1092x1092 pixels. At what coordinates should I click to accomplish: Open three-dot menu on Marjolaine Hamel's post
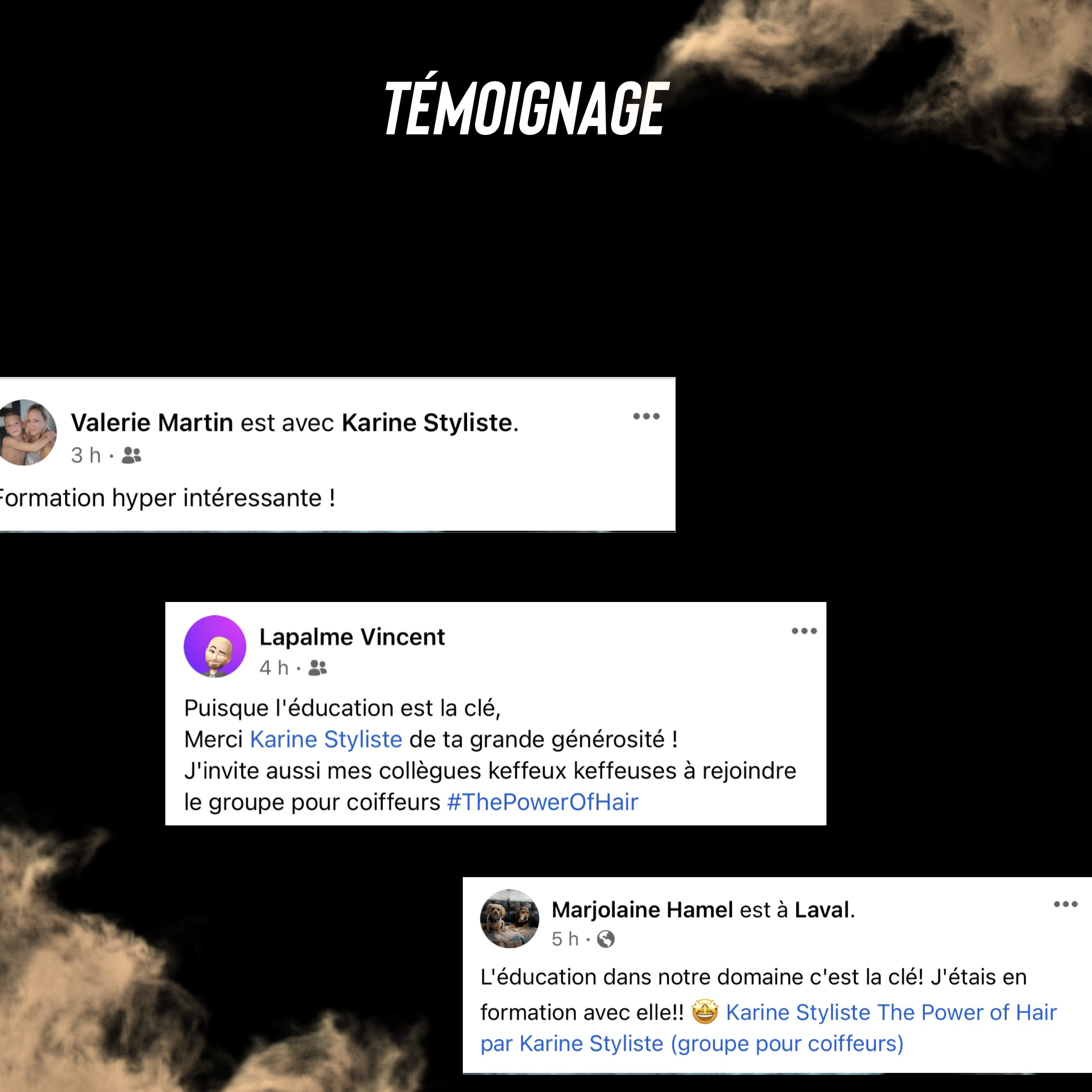[x=1065, y=904]
